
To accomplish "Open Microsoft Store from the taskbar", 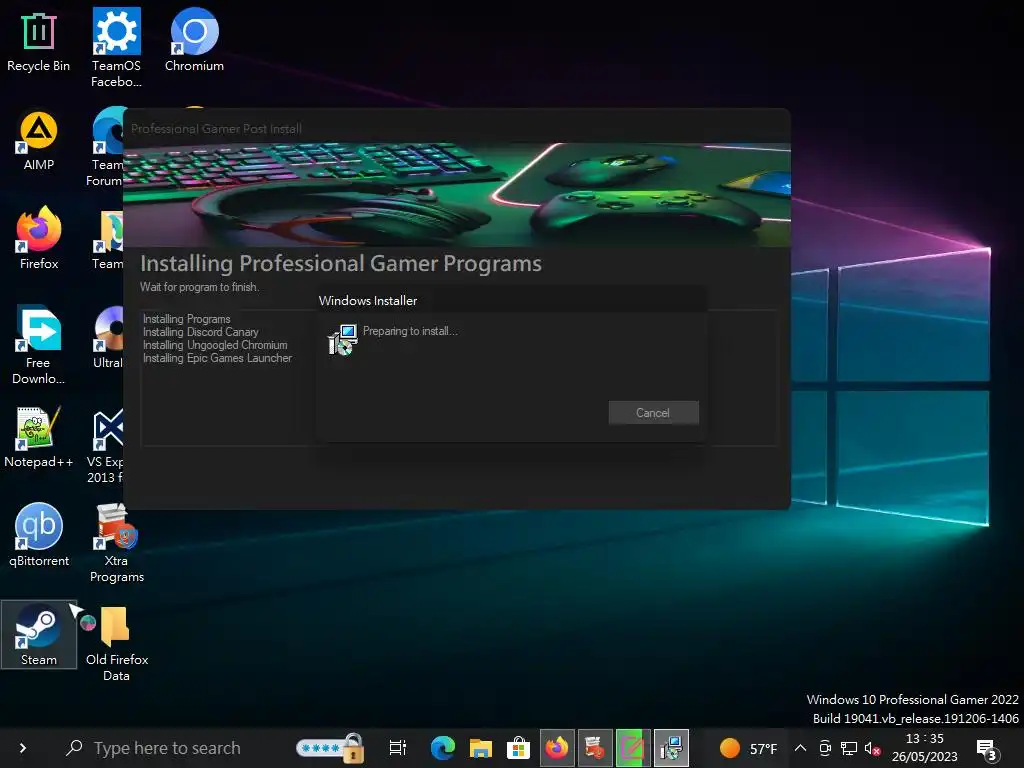I will click(x=519, y=748).
